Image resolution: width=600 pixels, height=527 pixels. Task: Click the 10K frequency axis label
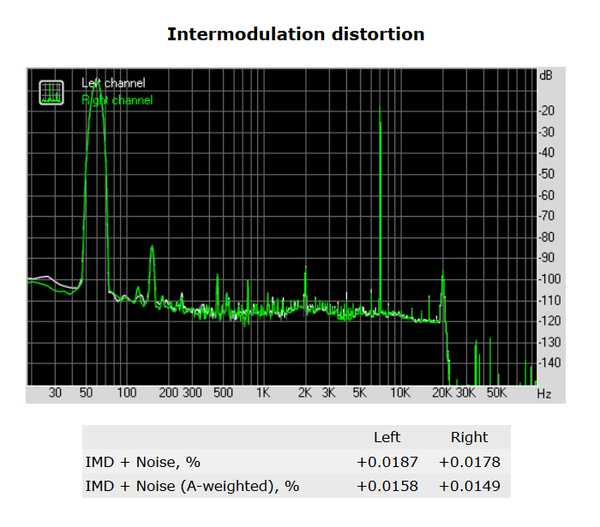point(400,393)
